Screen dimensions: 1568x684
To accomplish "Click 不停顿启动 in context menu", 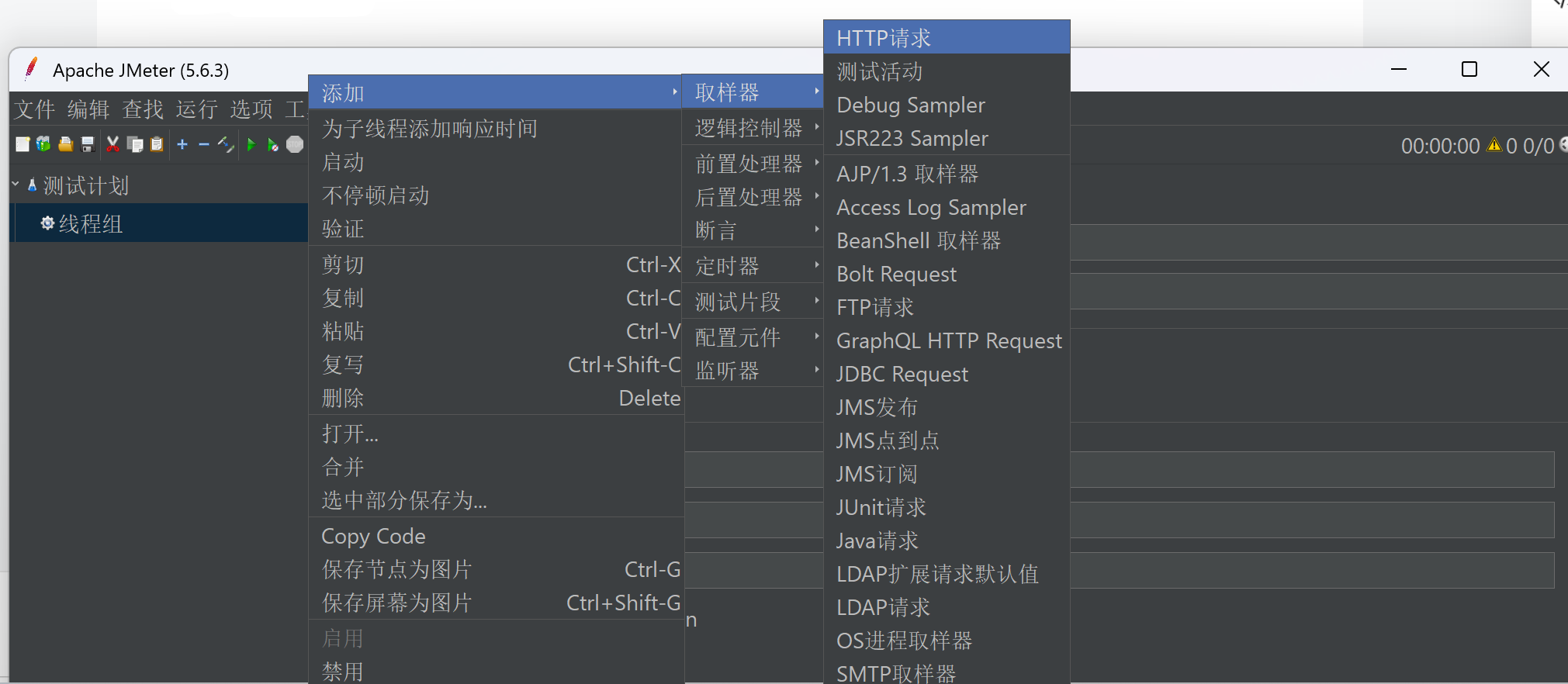I will [495, 195].
